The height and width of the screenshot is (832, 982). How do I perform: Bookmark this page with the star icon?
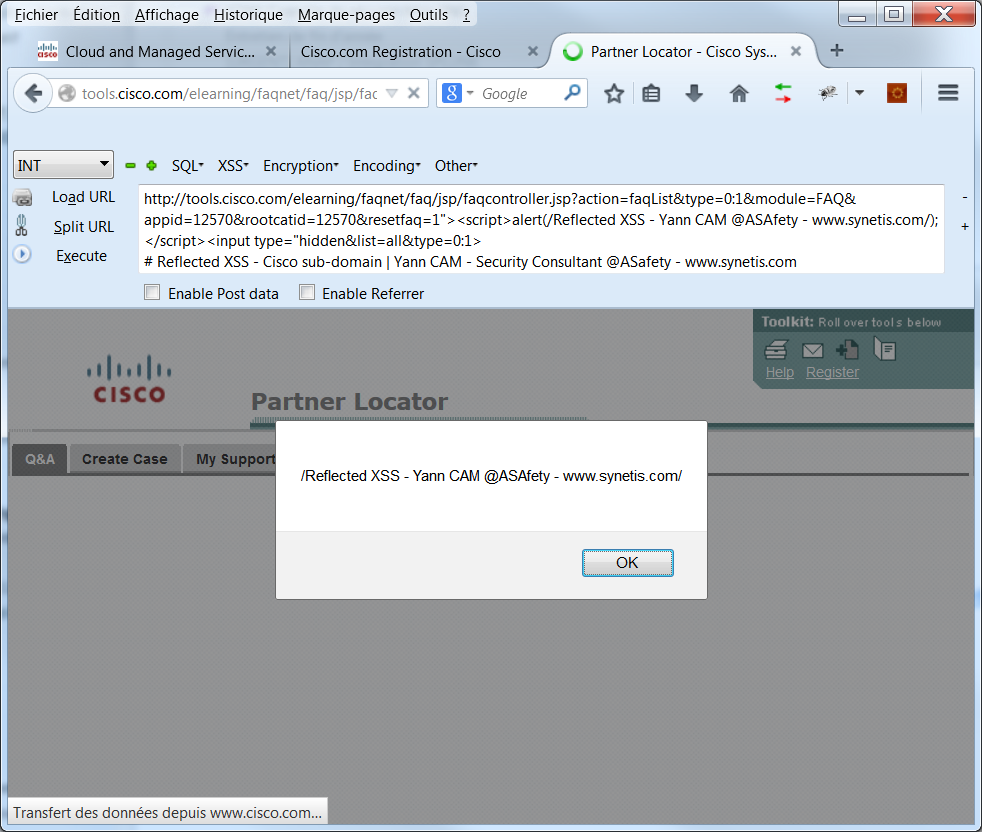point(614,93)
